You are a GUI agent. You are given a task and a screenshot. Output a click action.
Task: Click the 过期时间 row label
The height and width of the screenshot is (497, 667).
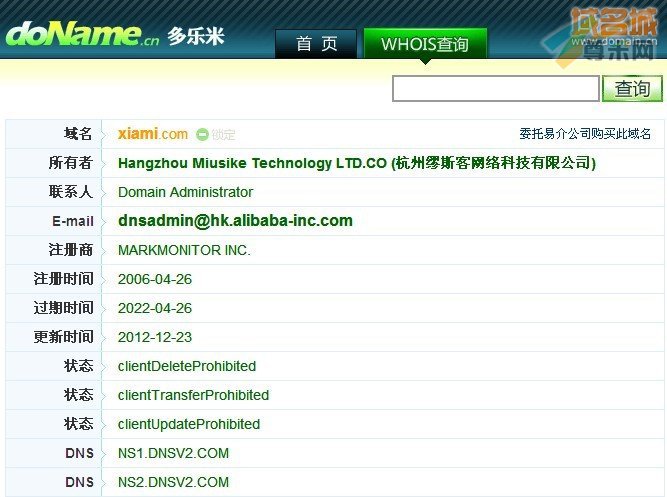coord(63,308)
